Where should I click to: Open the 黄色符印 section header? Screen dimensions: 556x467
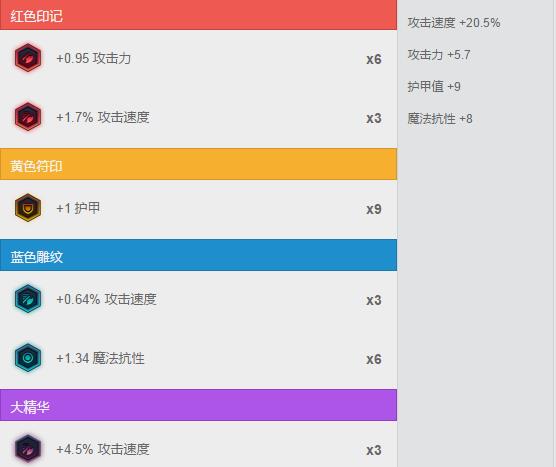pos(198,164)
